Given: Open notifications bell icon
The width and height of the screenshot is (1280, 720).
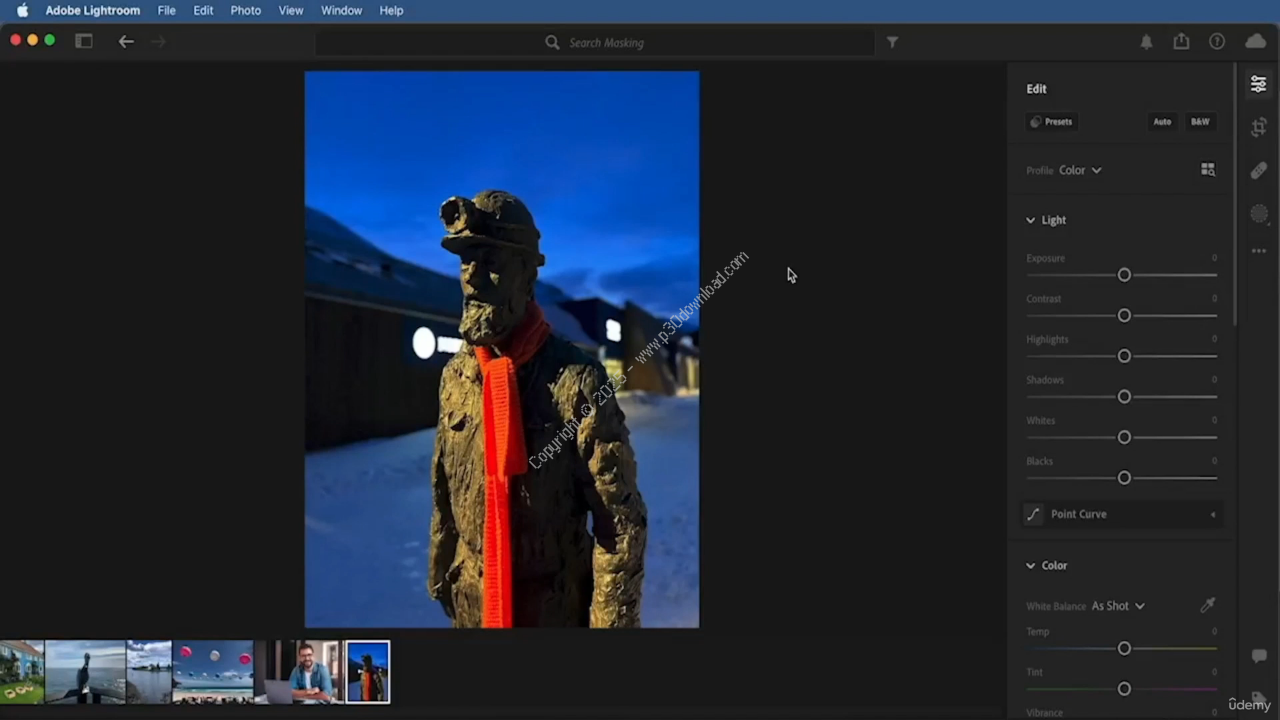Looking at the screenshot, I should coord(1146,42).
